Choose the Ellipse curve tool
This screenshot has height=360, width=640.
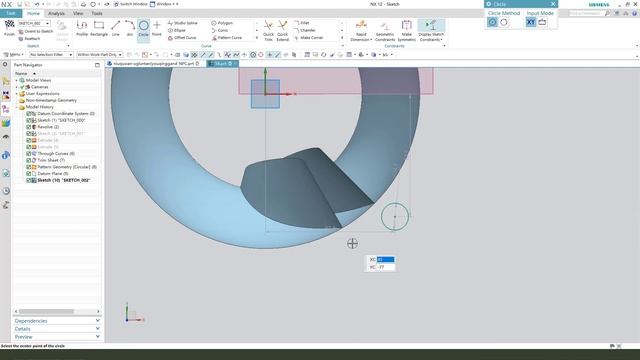[177, 30]
